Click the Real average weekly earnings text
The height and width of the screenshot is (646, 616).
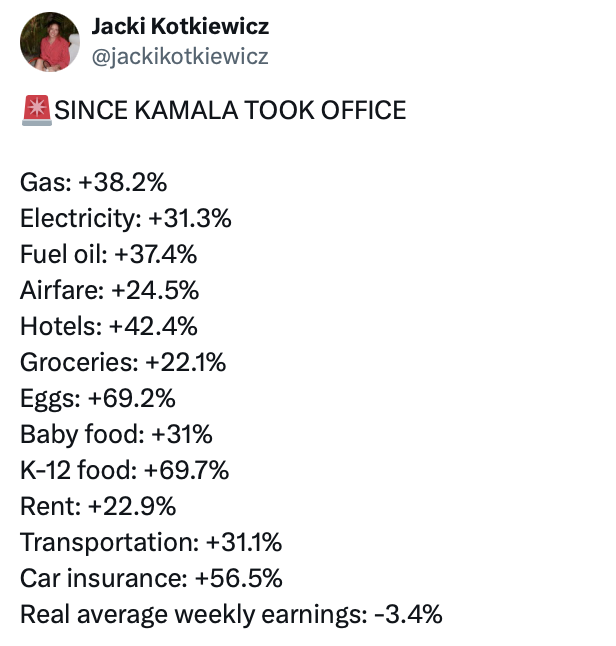click(x=194, y=615)
